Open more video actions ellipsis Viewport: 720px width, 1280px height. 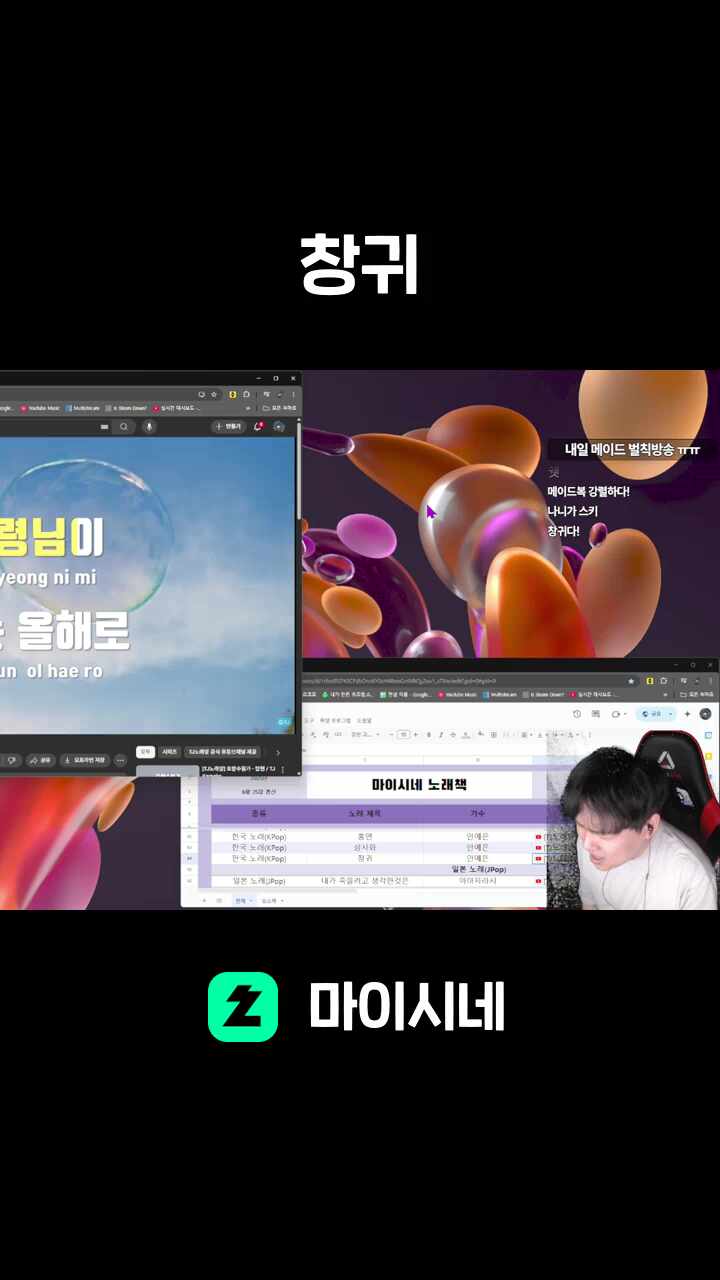point(120,760)
